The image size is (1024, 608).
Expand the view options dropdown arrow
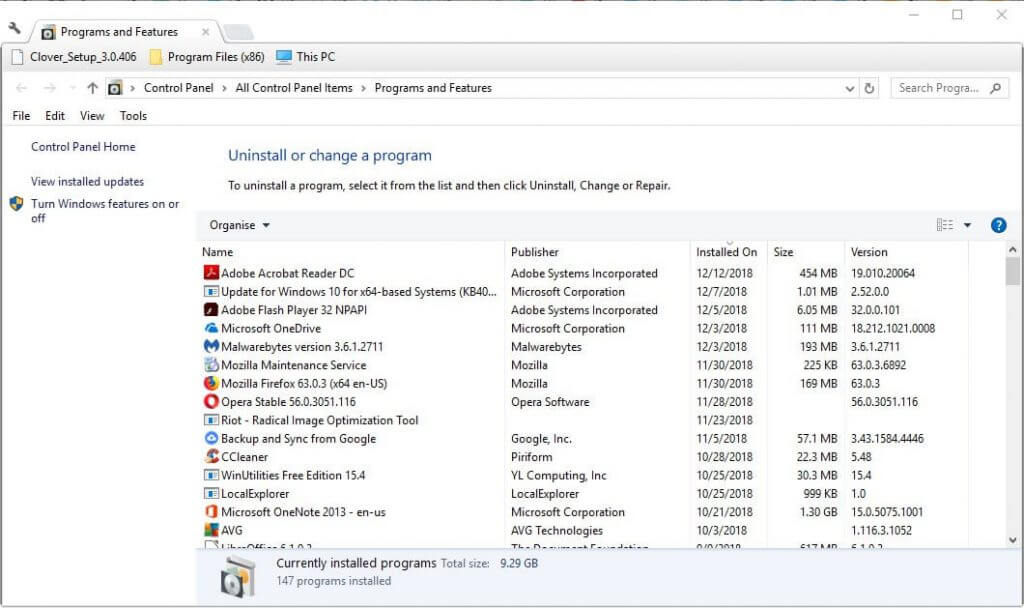(x=967, y=225)
